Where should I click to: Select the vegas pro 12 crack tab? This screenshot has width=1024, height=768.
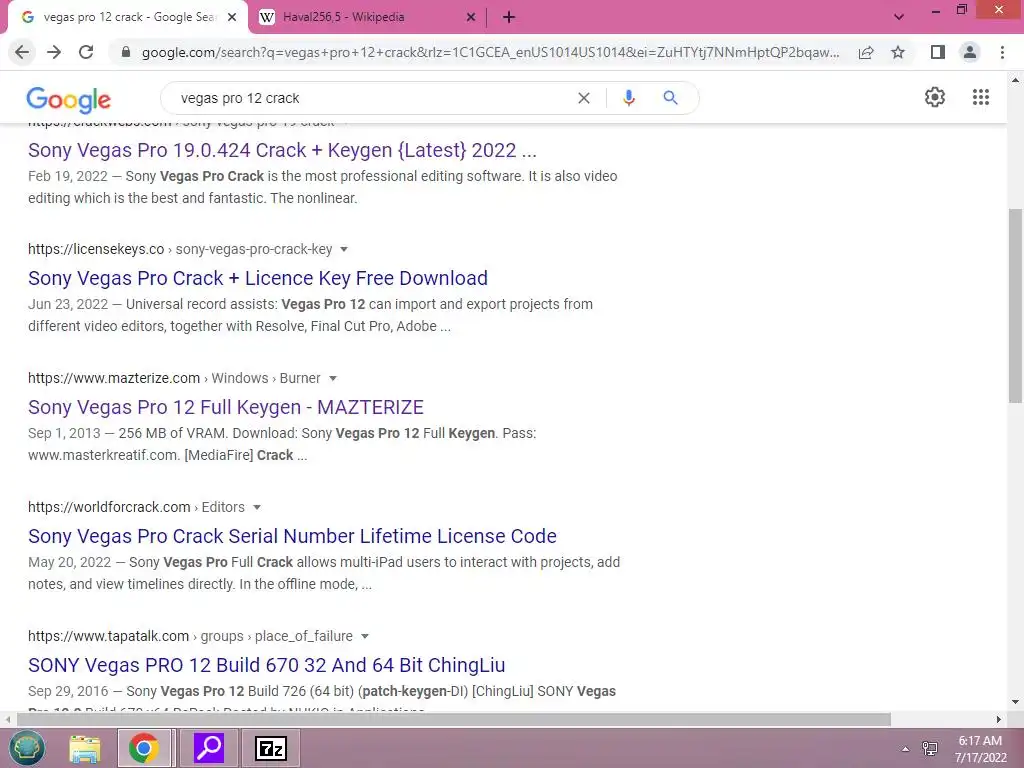(x=127, y=18)
